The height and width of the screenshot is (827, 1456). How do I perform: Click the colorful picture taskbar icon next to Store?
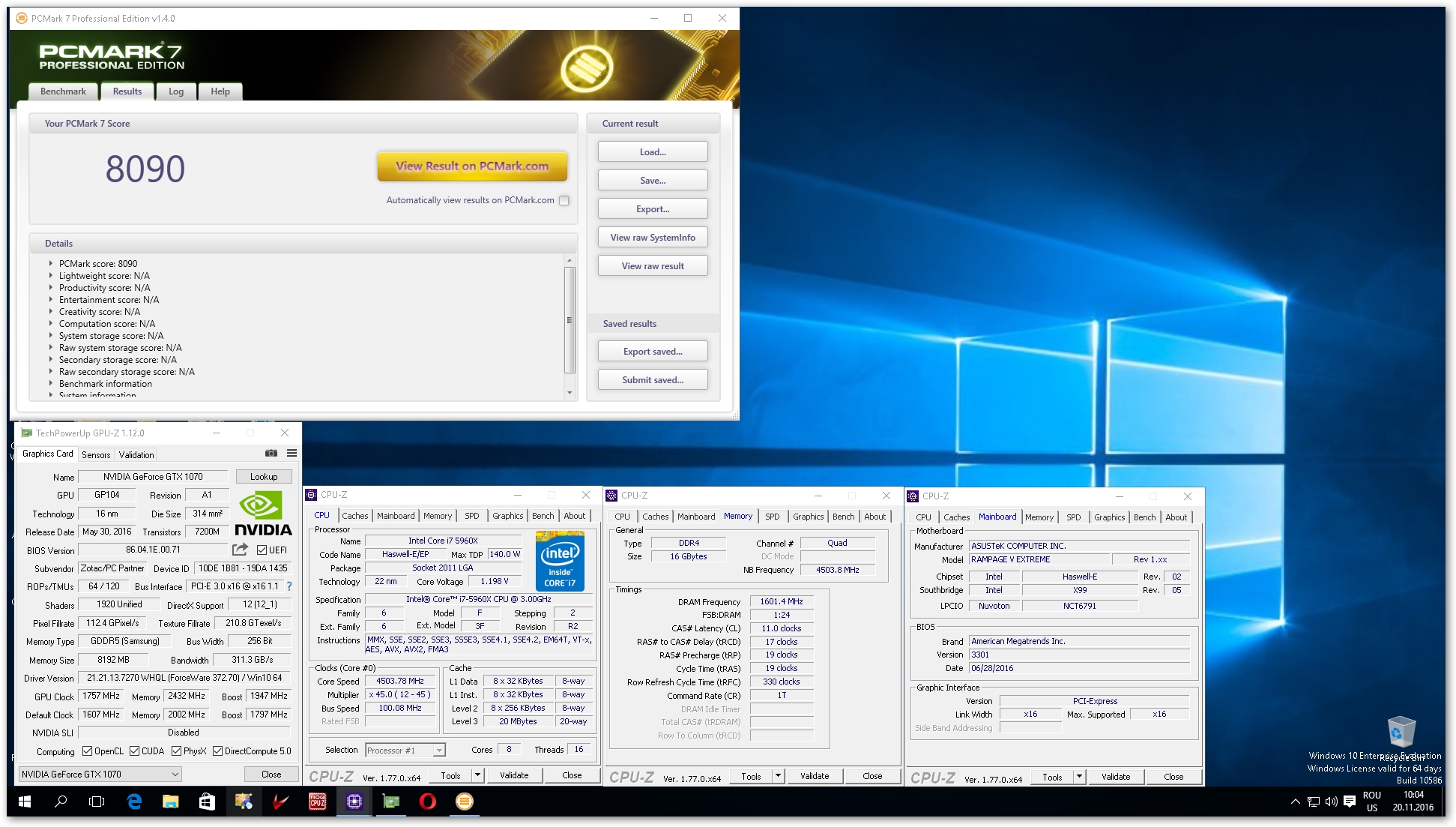click(244, 802)
